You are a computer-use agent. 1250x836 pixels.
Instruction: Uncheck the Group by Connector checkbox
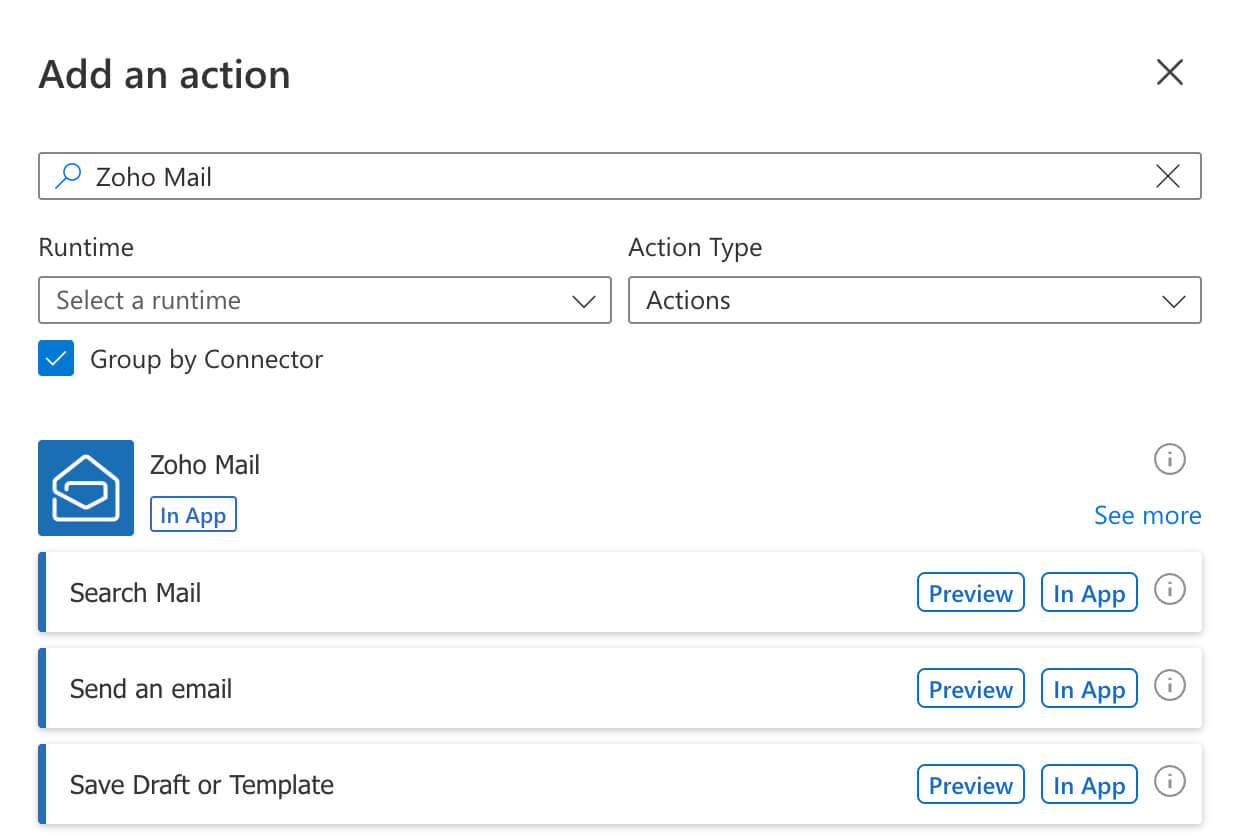(x=56, y=359)
